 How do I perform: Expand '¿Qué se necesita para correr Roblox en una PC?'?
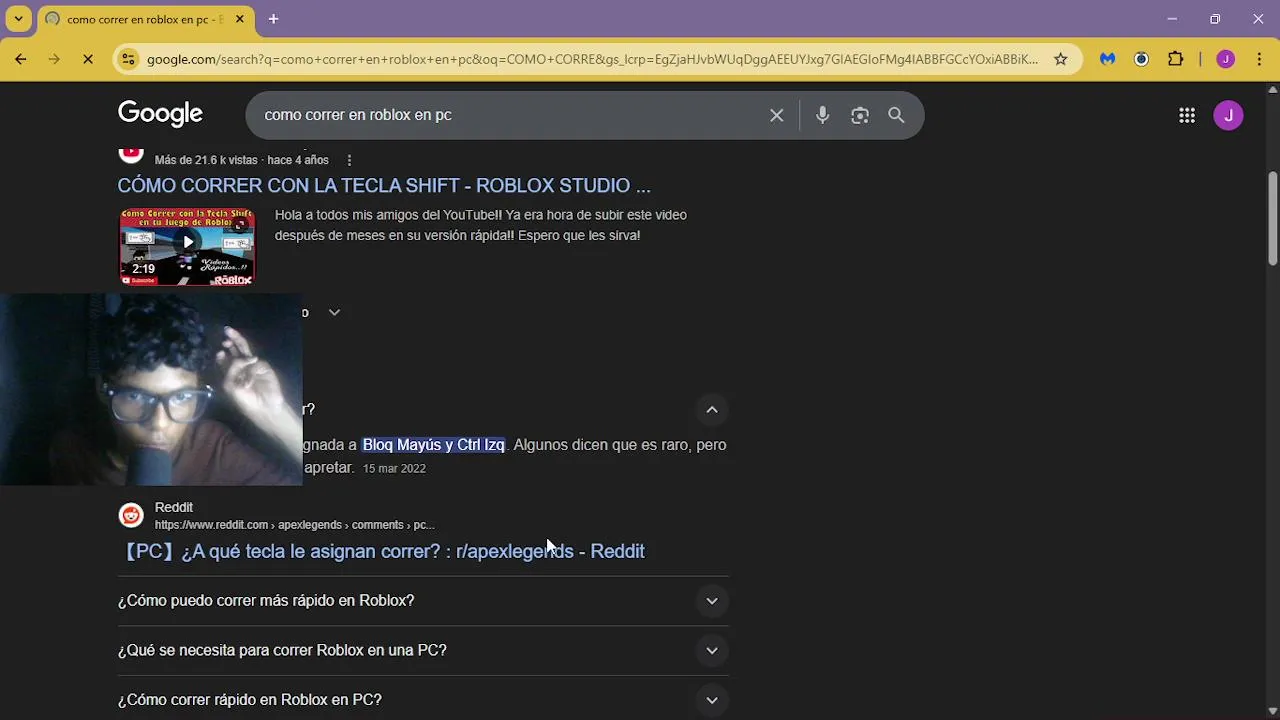(x=423, y=650)
